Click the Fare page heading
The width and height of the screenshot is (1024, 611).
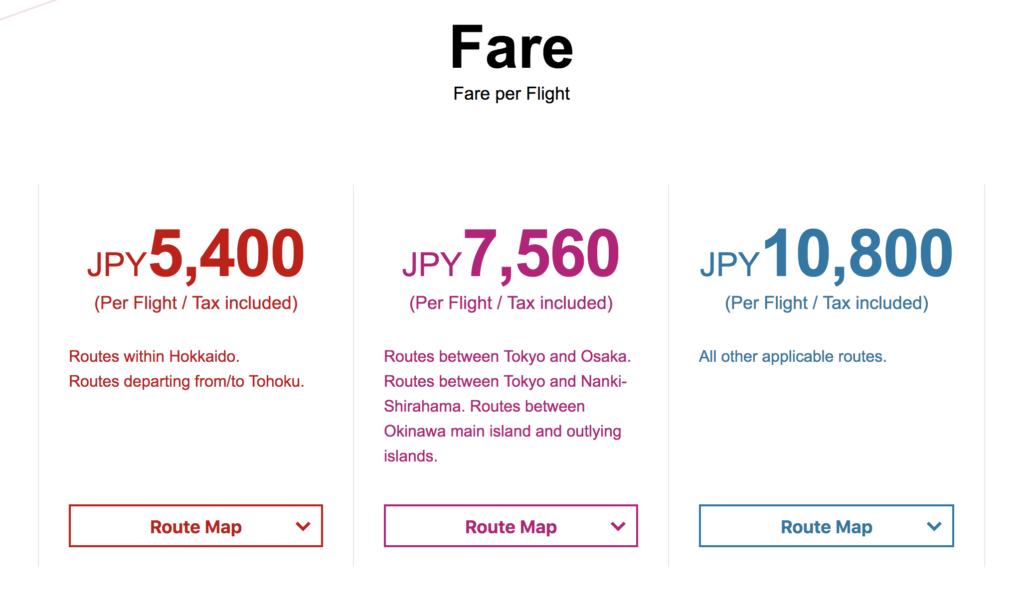pos(511,47)
